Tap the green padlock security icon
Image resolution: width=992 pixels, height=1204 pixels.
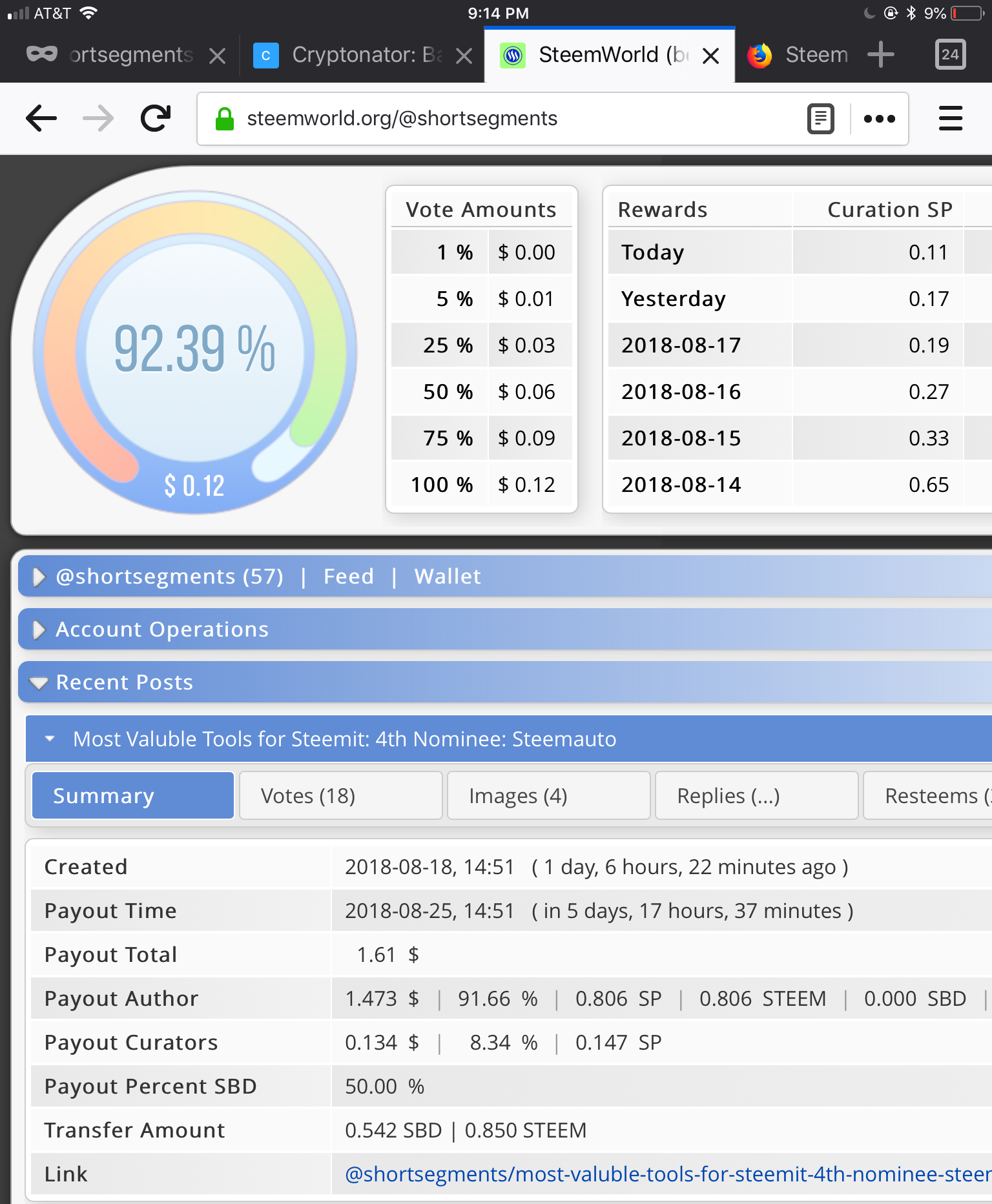[x=224, y=119]
